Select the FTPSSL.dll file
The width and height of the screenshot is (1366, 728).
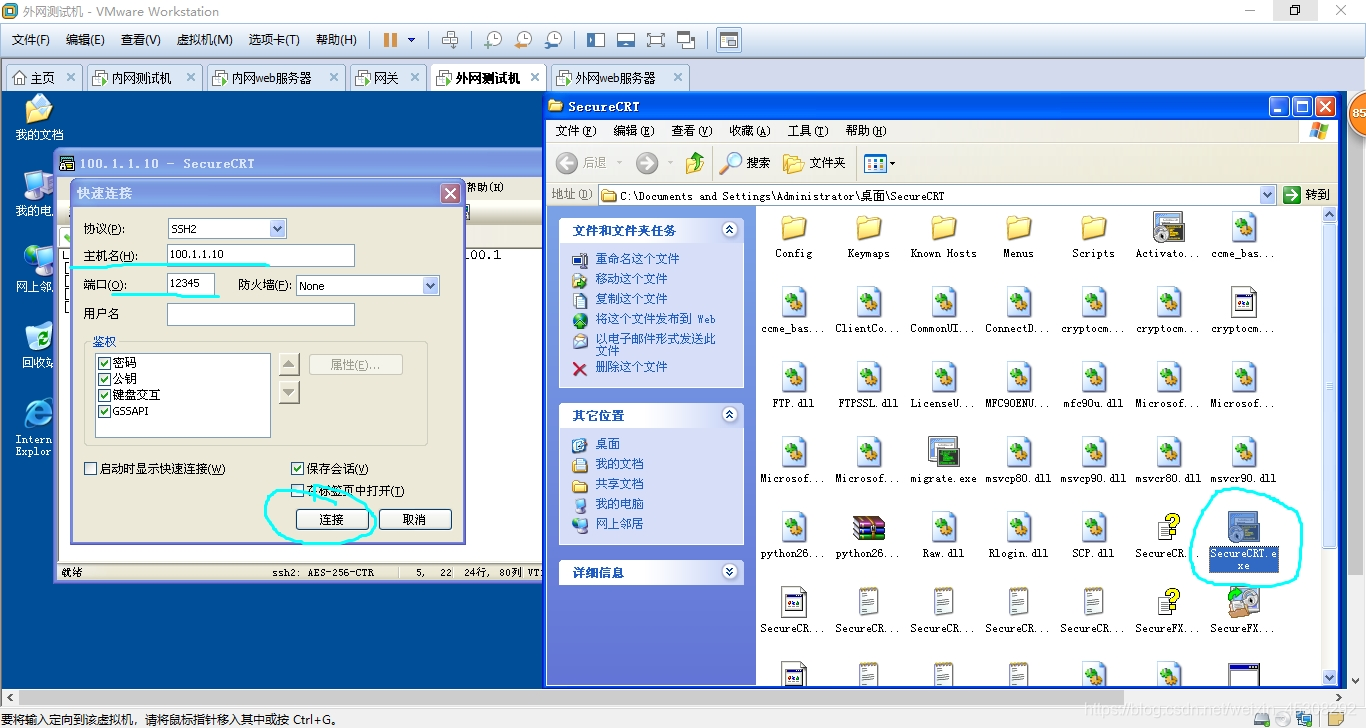pyautogui.click(x=868, y=386)
